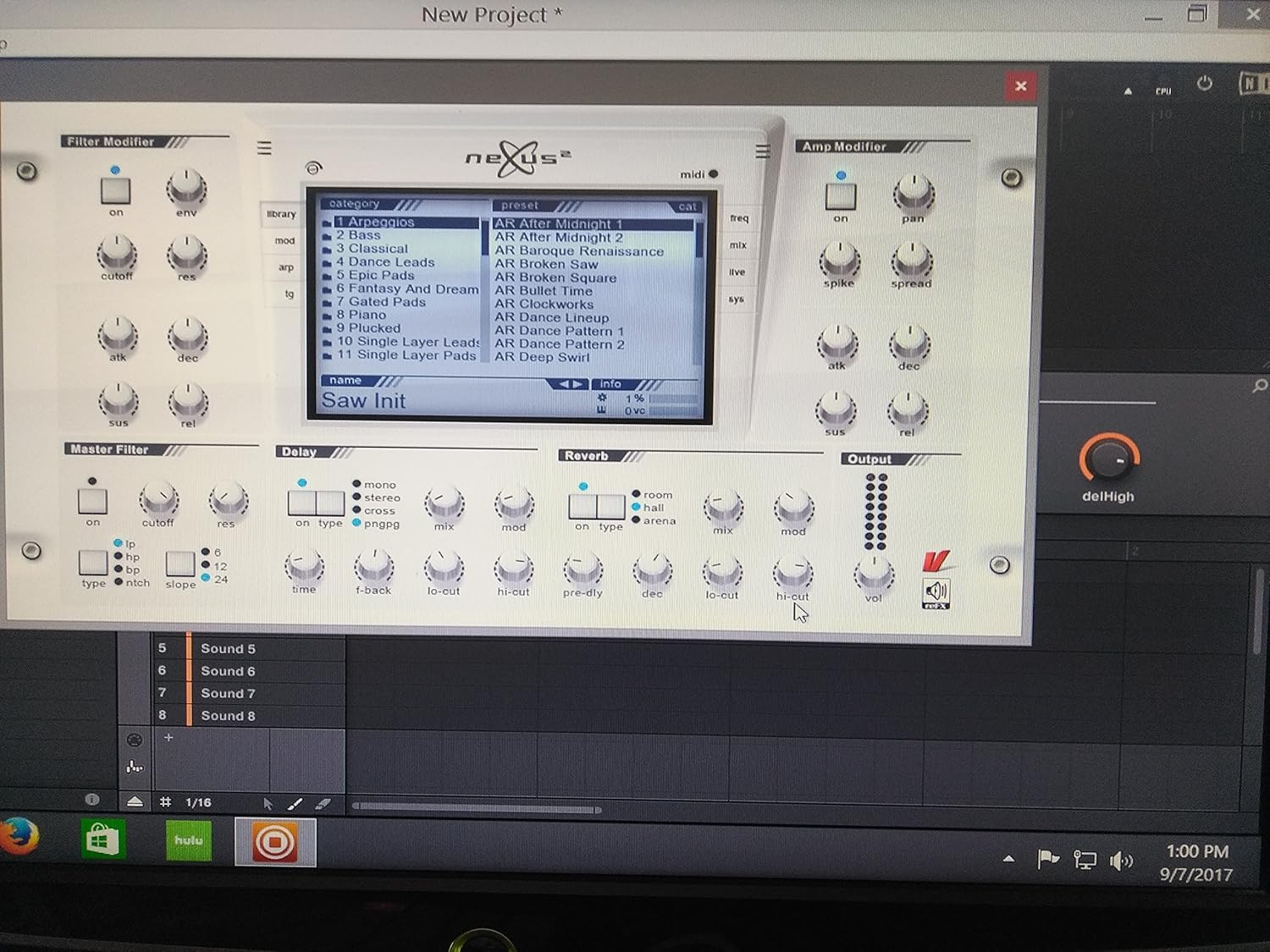Switch to the tg tab
This screenshot has height=952, width=1270.
(289, 294)
